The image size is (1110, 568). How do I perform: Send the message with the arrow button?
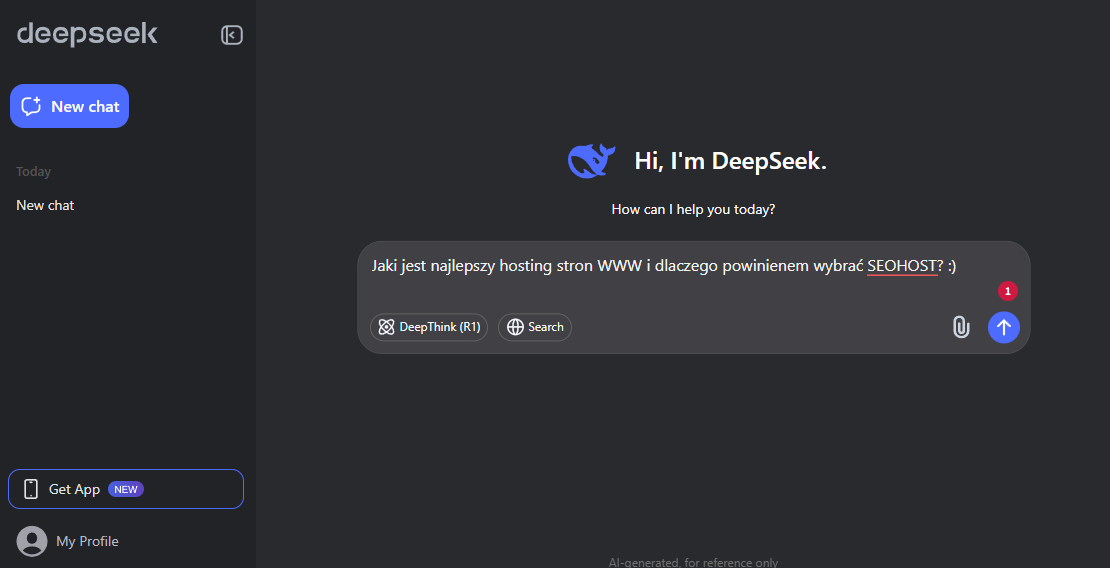1003,327
